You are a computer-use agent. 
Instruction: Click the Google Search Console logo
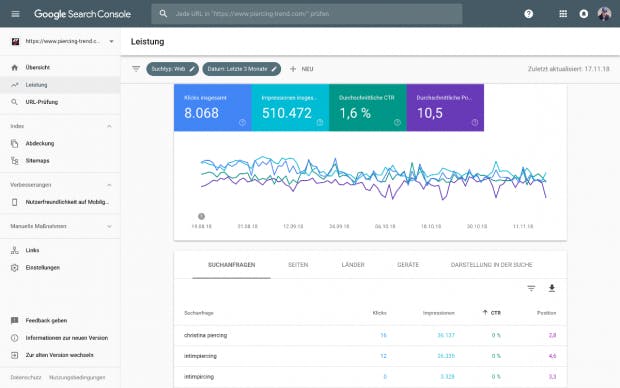coord(82,14)
